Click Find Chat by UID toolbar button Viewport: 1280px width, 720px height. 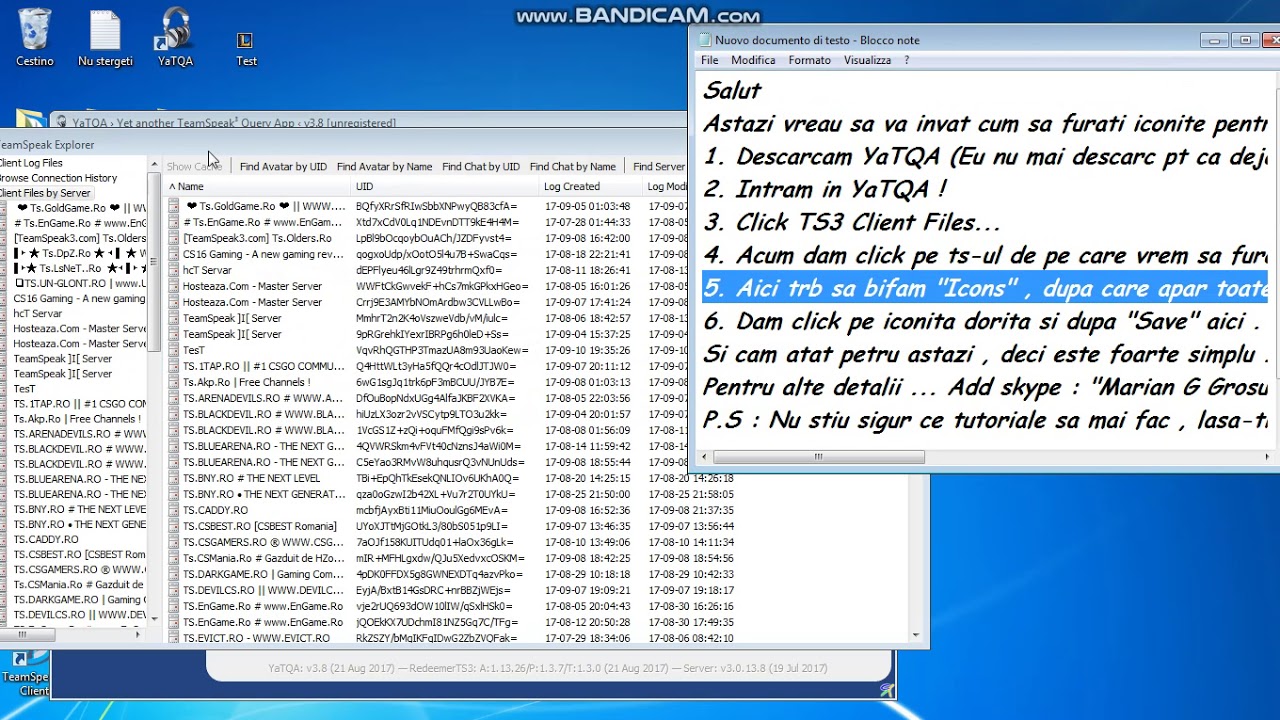481,166
